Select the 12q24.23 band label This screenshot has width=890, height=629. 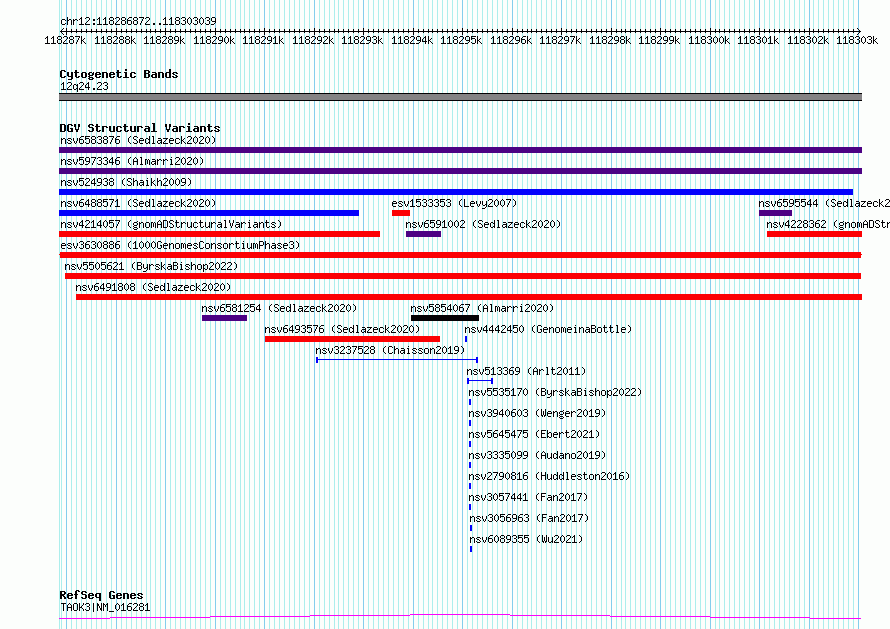coord(84,86)
